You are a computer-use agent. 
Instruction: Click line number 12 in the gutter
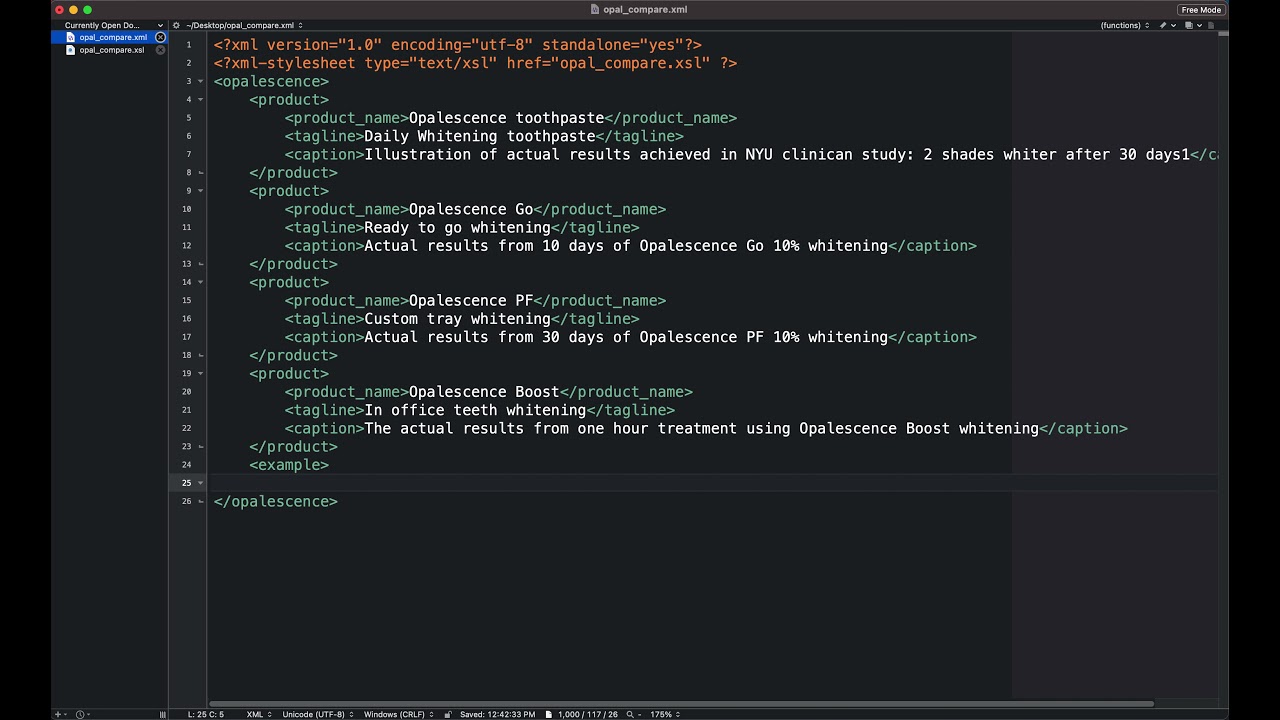(187, 246)
